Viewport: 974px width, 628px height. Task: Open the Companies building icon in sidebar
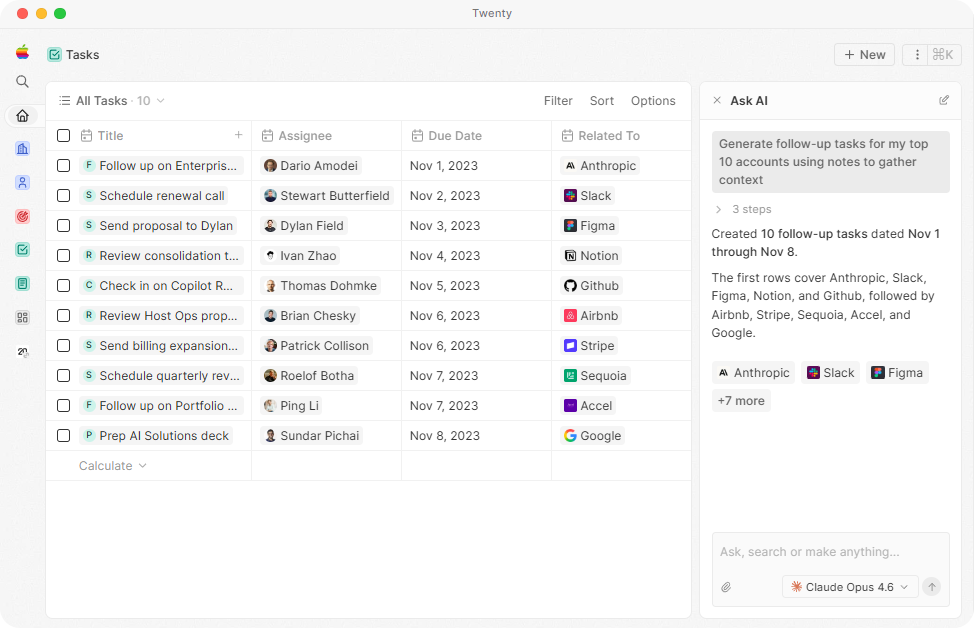pos(22,148)
